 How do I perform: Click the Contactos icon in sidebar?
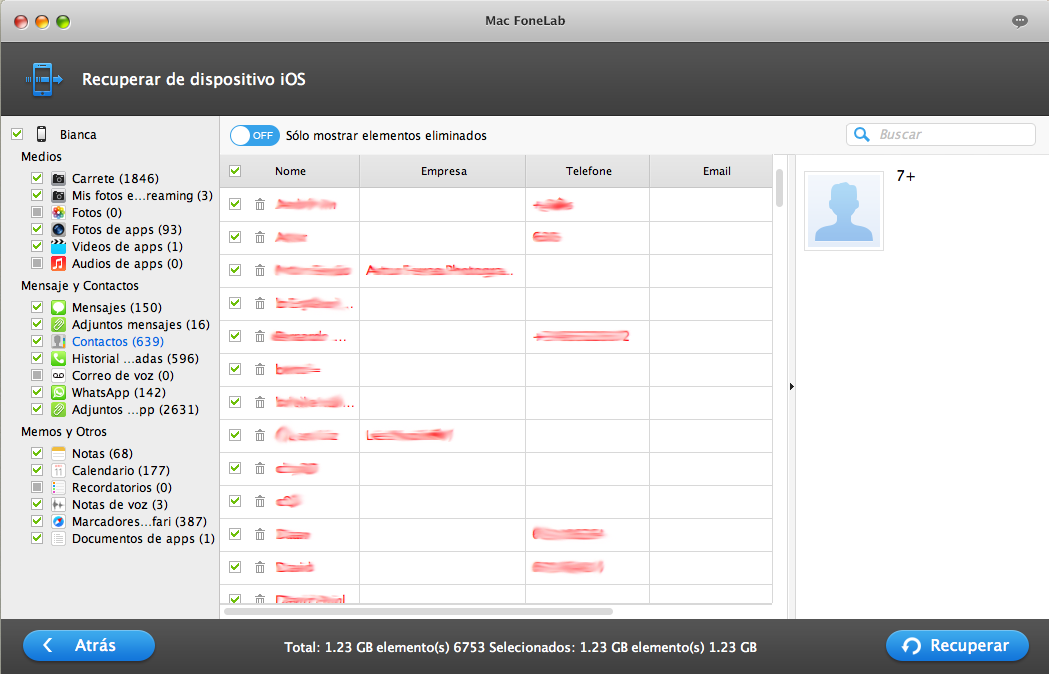coord(59,341)
